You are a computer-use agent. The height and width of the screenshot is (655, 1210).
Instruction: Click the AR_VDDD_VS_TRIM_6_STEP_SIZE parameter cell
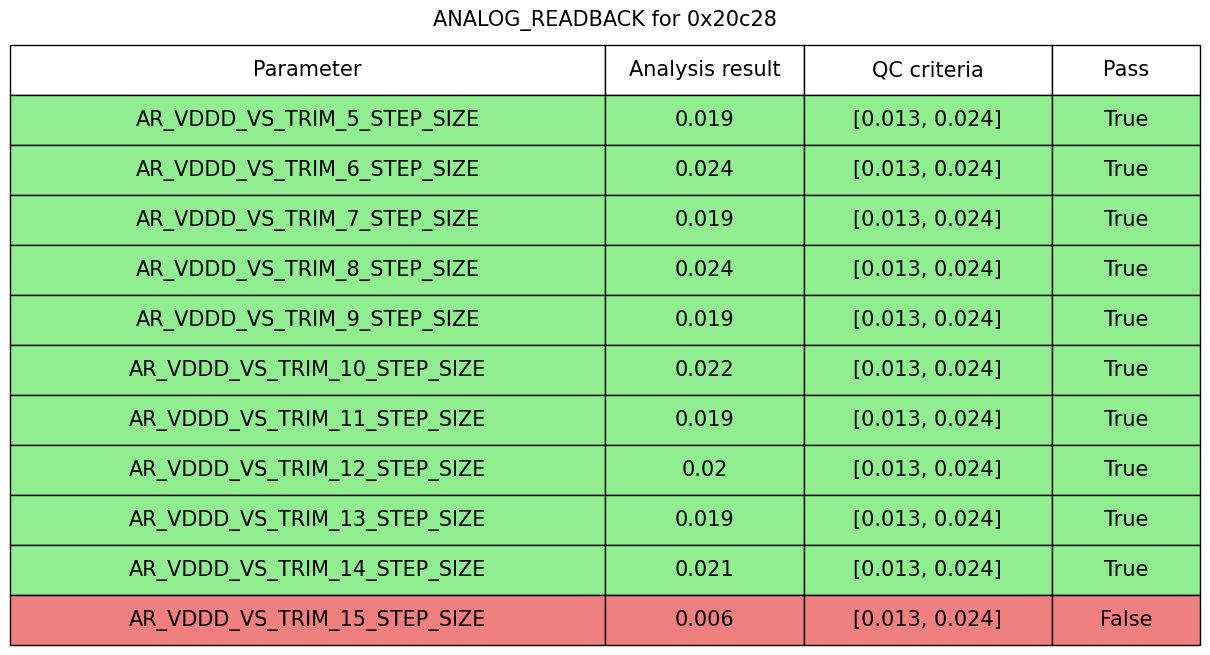point(307,170)
